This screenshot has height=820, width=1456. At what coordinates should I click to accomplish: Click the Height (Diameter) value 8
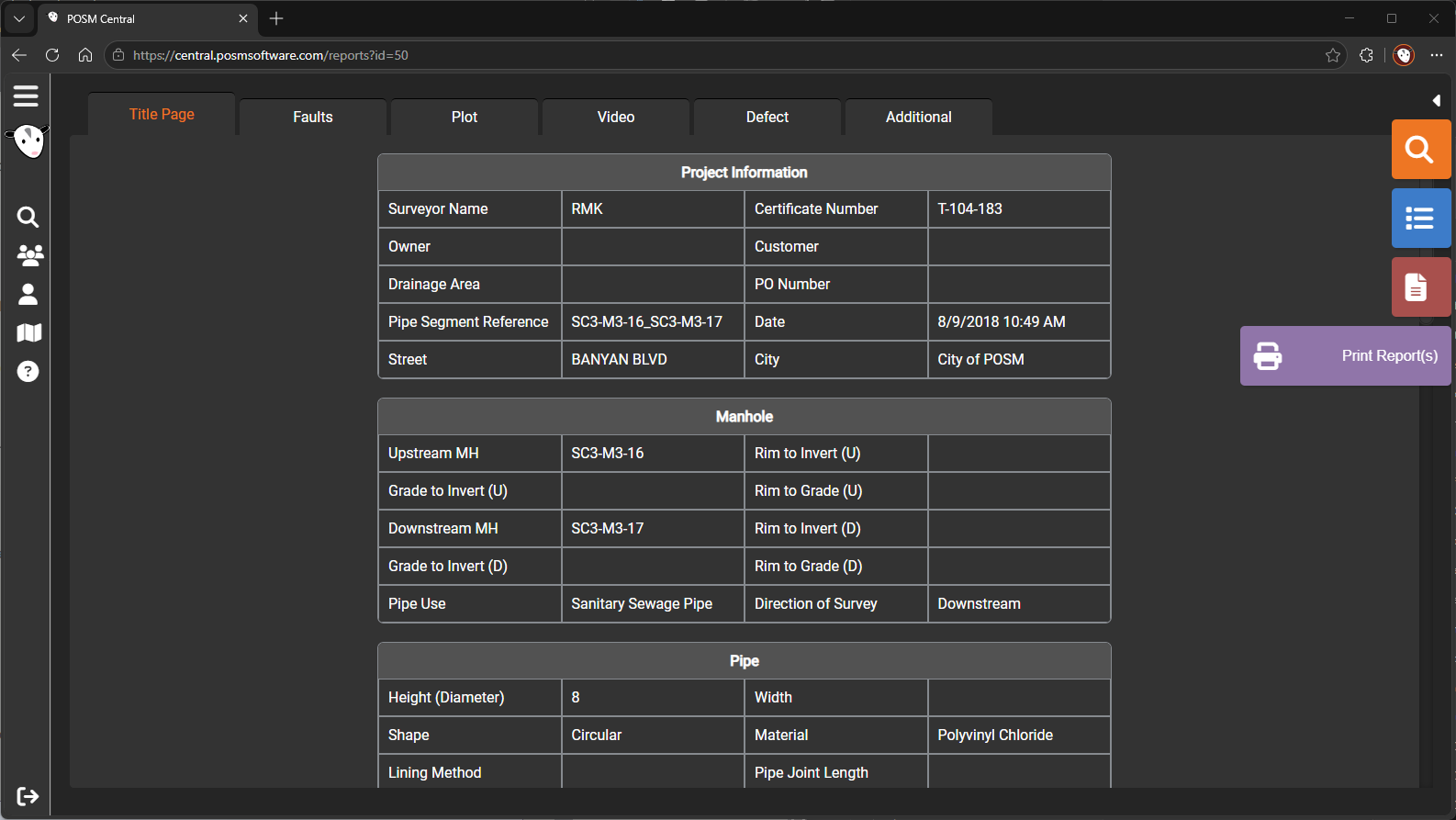576,697
